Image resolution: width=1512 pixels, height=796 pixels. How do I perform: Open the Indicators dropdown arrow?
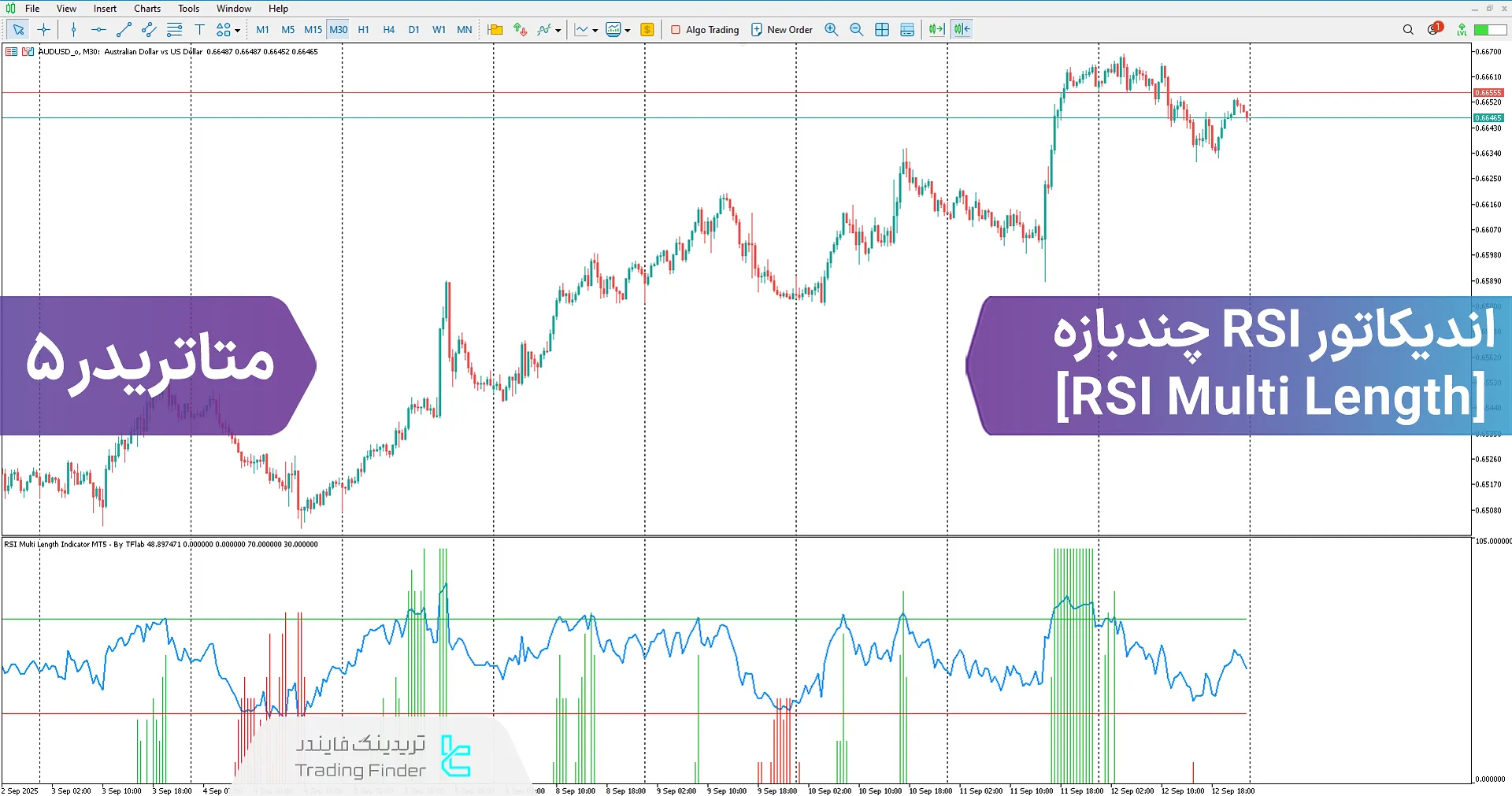557,29
